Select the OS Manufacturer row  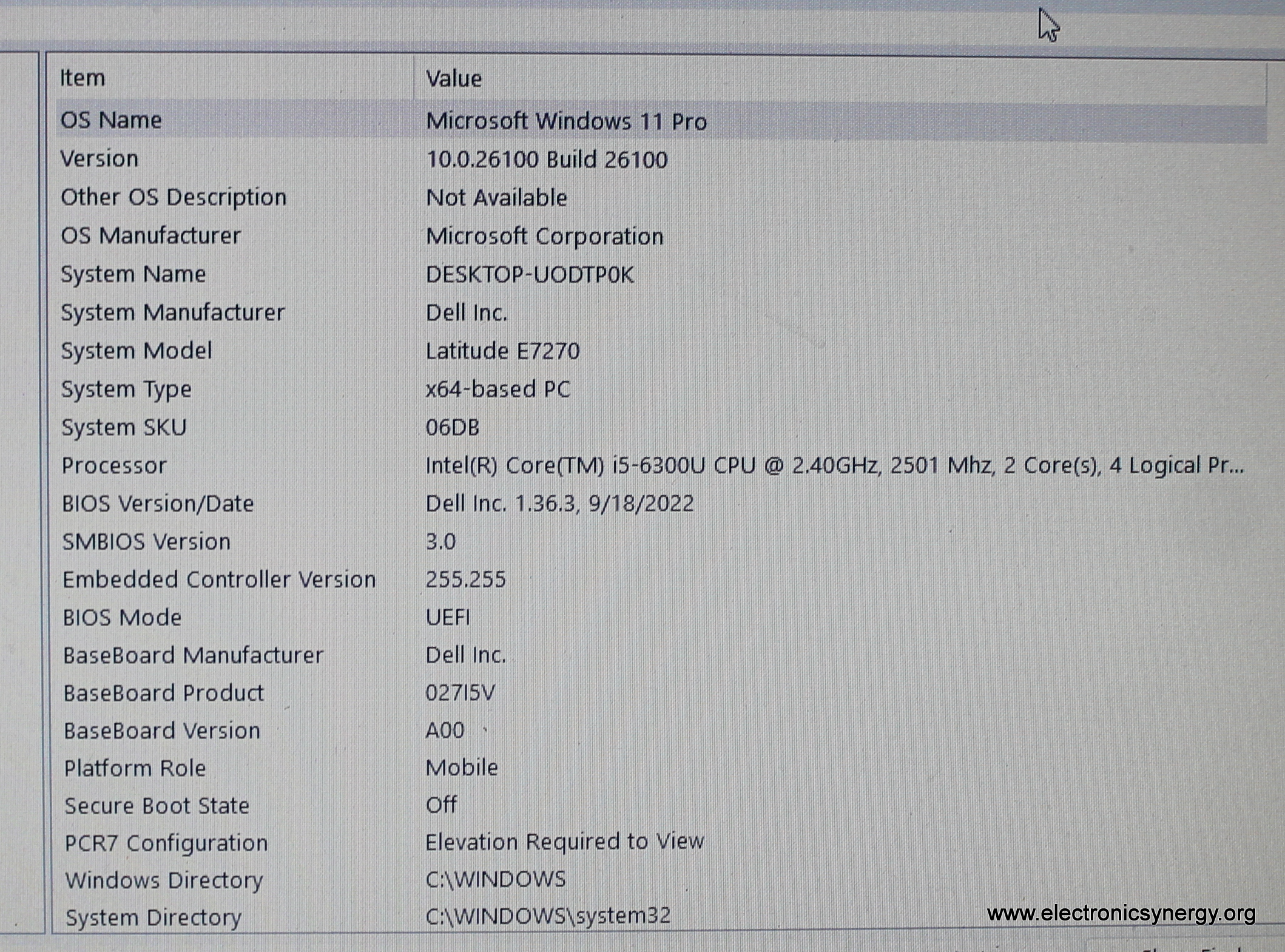[151, 235]
